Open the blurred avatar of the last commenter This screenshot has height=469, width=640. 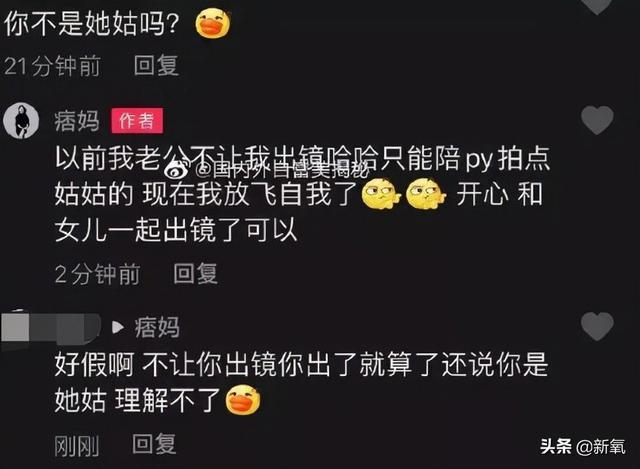pyautogui.click(x=51, y=328)
